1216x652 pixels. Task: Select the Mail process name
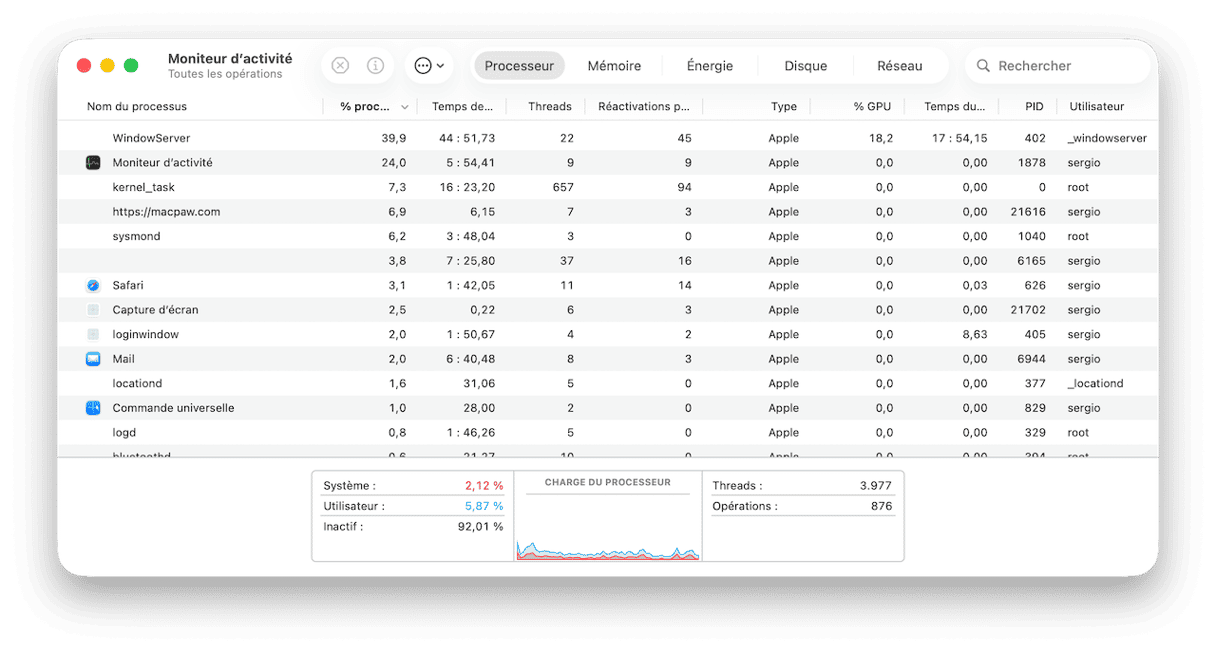(124, 359)
